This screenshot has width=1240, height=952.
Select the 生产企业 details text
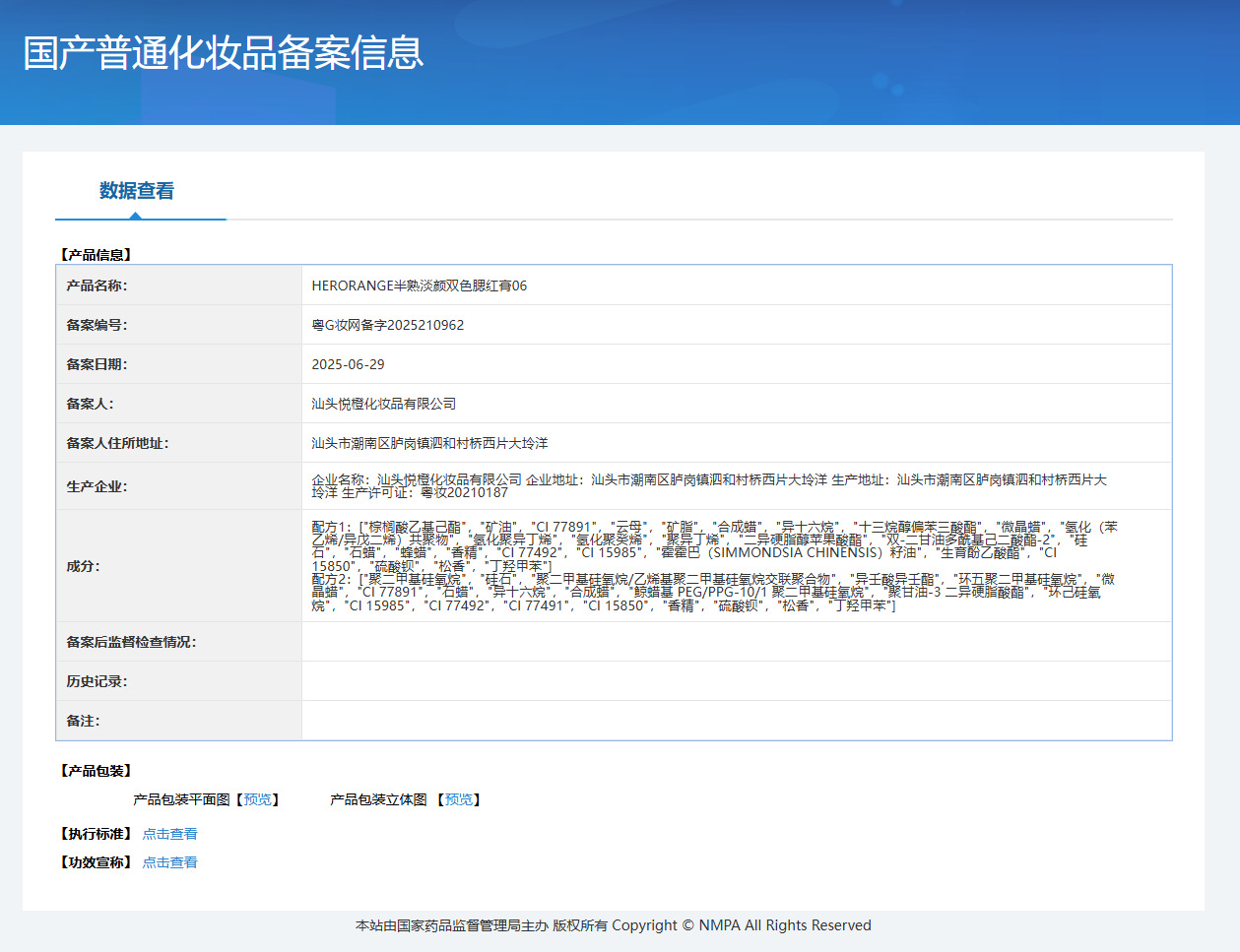(709, 485)
